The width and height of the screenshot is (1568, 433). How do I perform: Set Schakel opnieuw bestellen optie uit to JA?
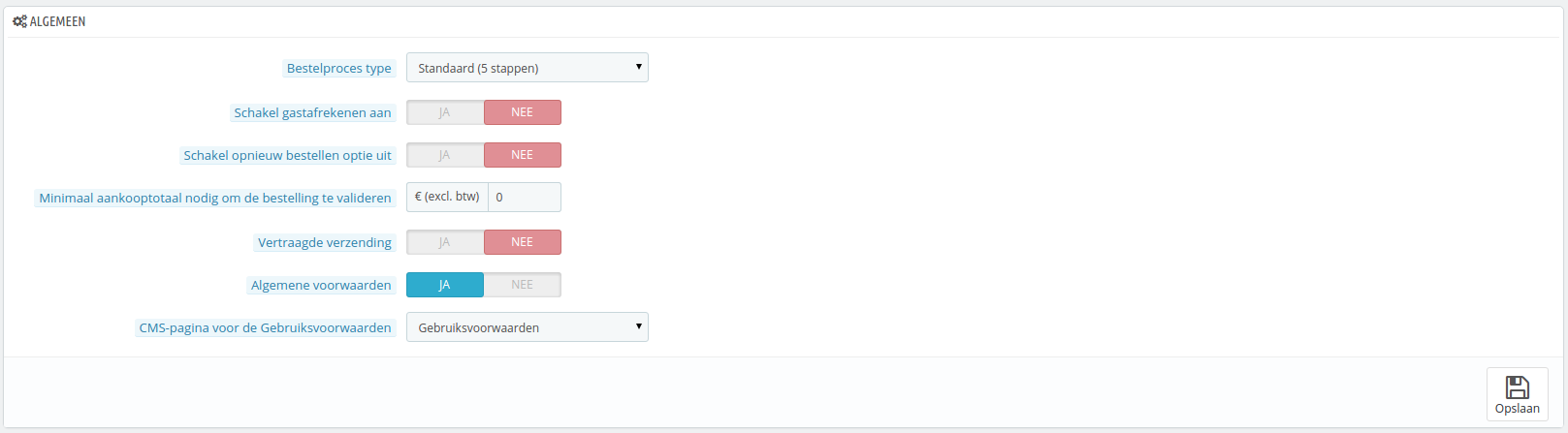pyautogui.click(x=445, y=155)
